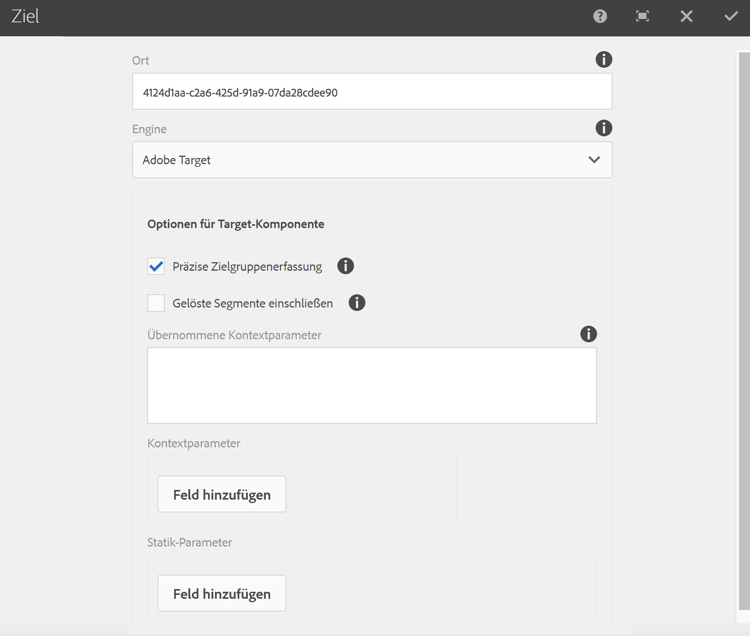
Task: Toggle fullscreen mode for the dialog
Action: tap(643, 16)
